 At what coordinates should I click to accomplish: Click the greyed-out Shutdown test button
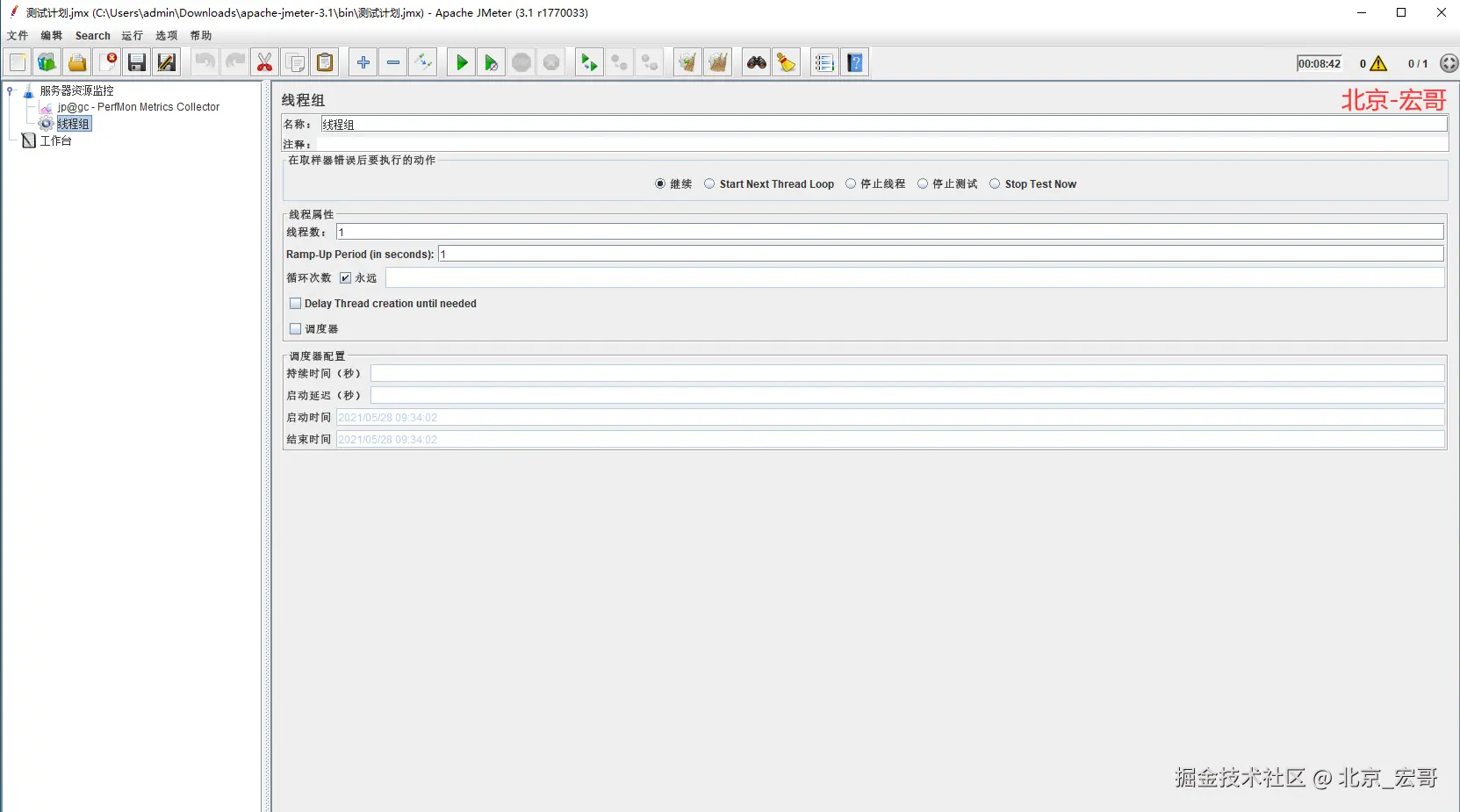click(551, 62)
